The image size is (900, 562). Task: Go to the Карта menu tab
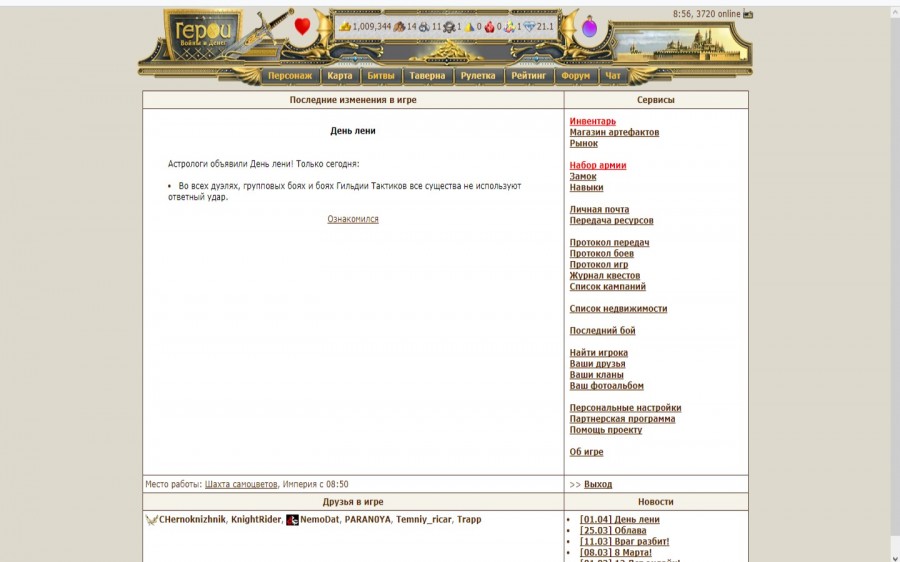pyautogui.click(x=339, y=76)
